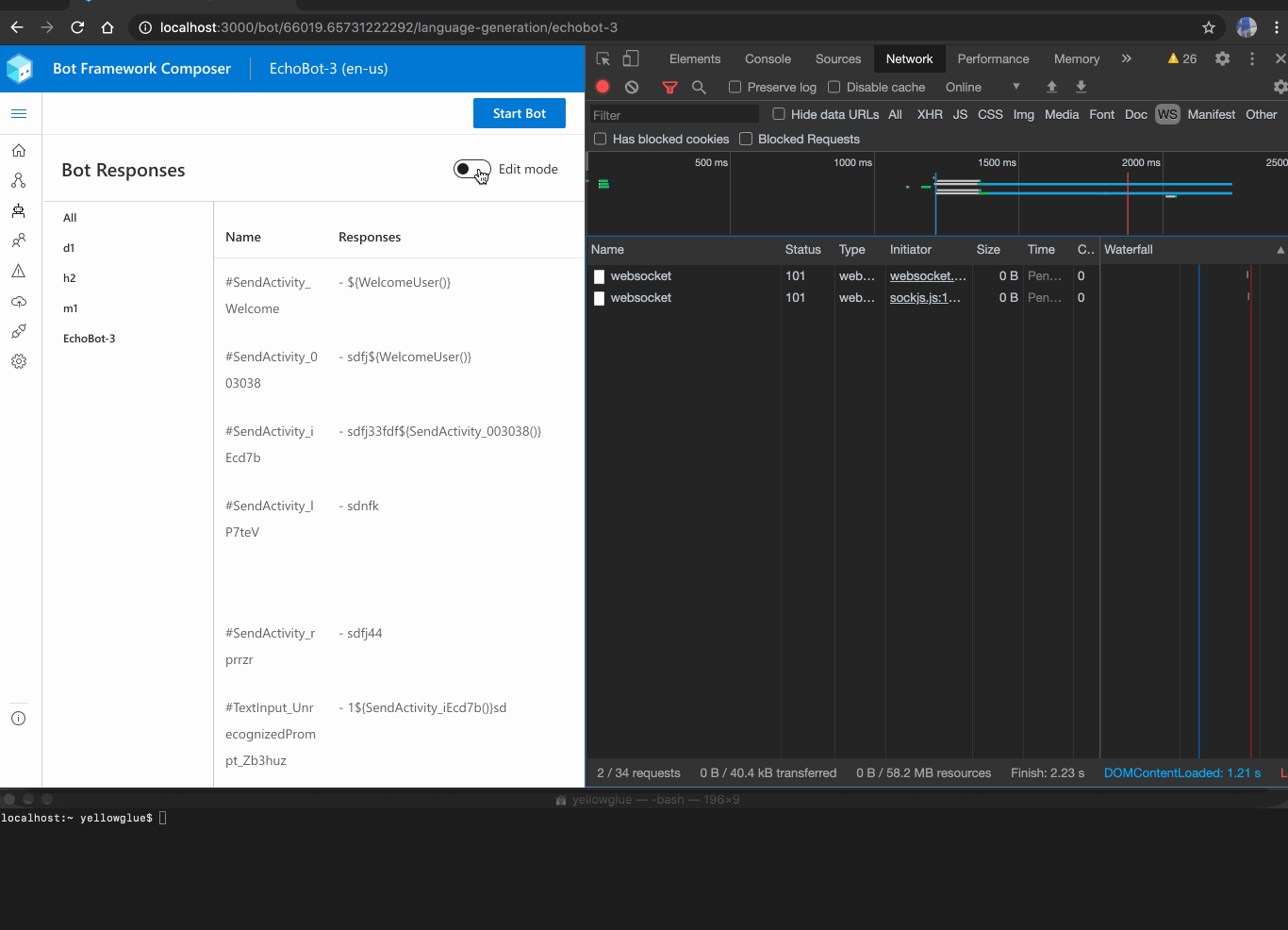This screenshot has width=1288, height=930.
Task: Bookmark this page with star icon
Action: 1209,27
